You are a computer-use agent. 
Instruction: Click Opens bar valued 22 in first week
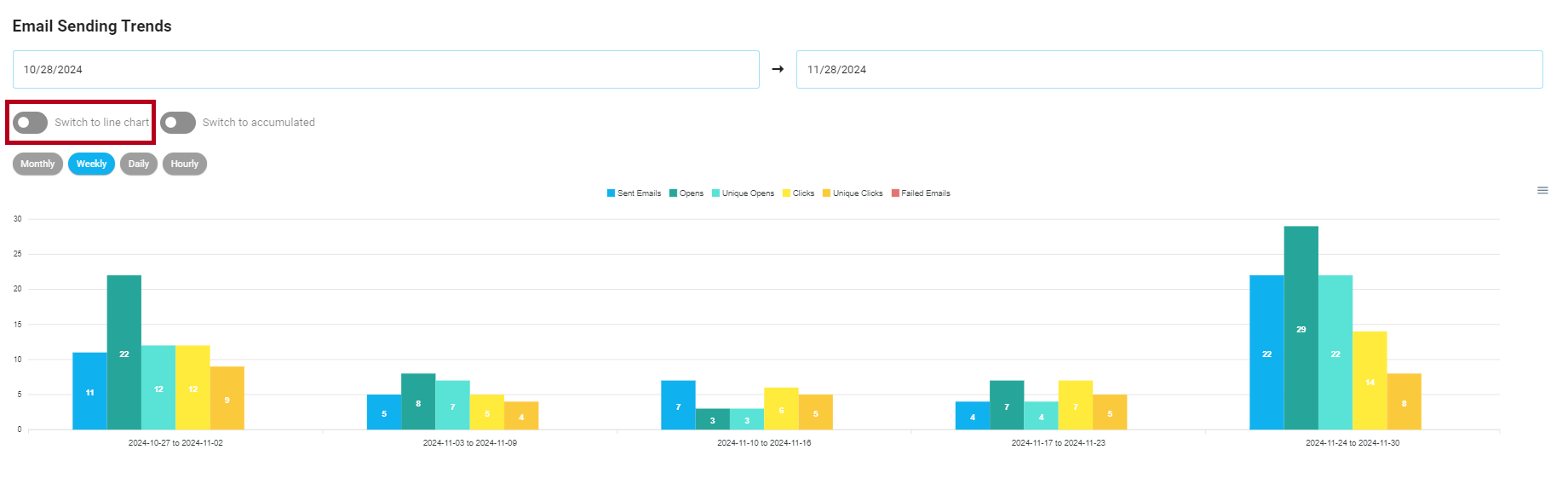click(x=124, y=353)
